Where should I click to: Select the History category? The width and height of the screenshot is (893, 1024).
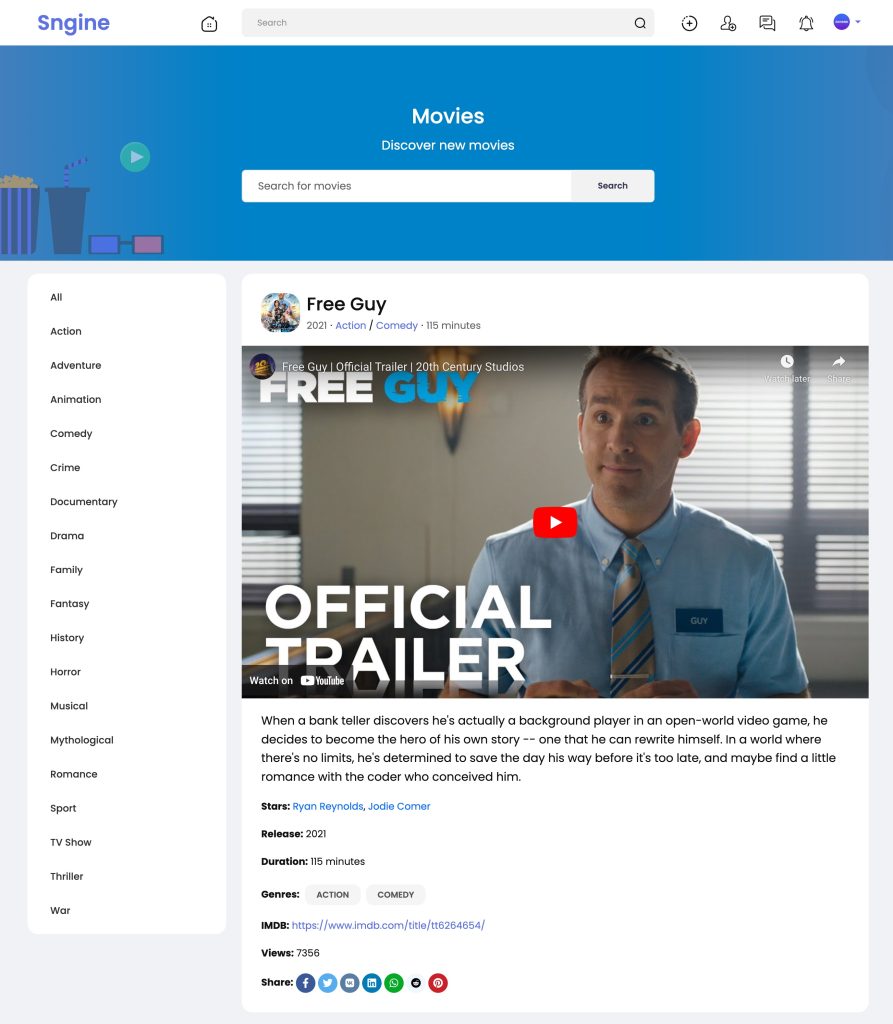click(67, 637)
